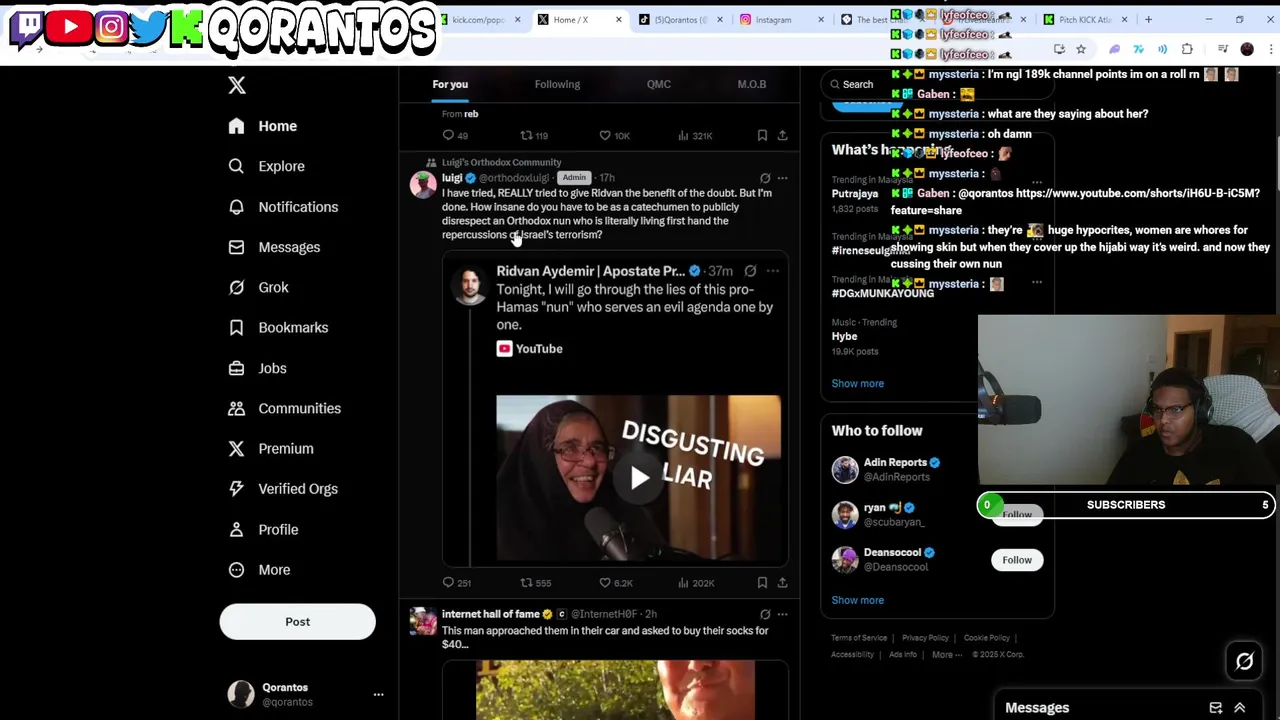Open luigi's profile avatar

[423, 184]
